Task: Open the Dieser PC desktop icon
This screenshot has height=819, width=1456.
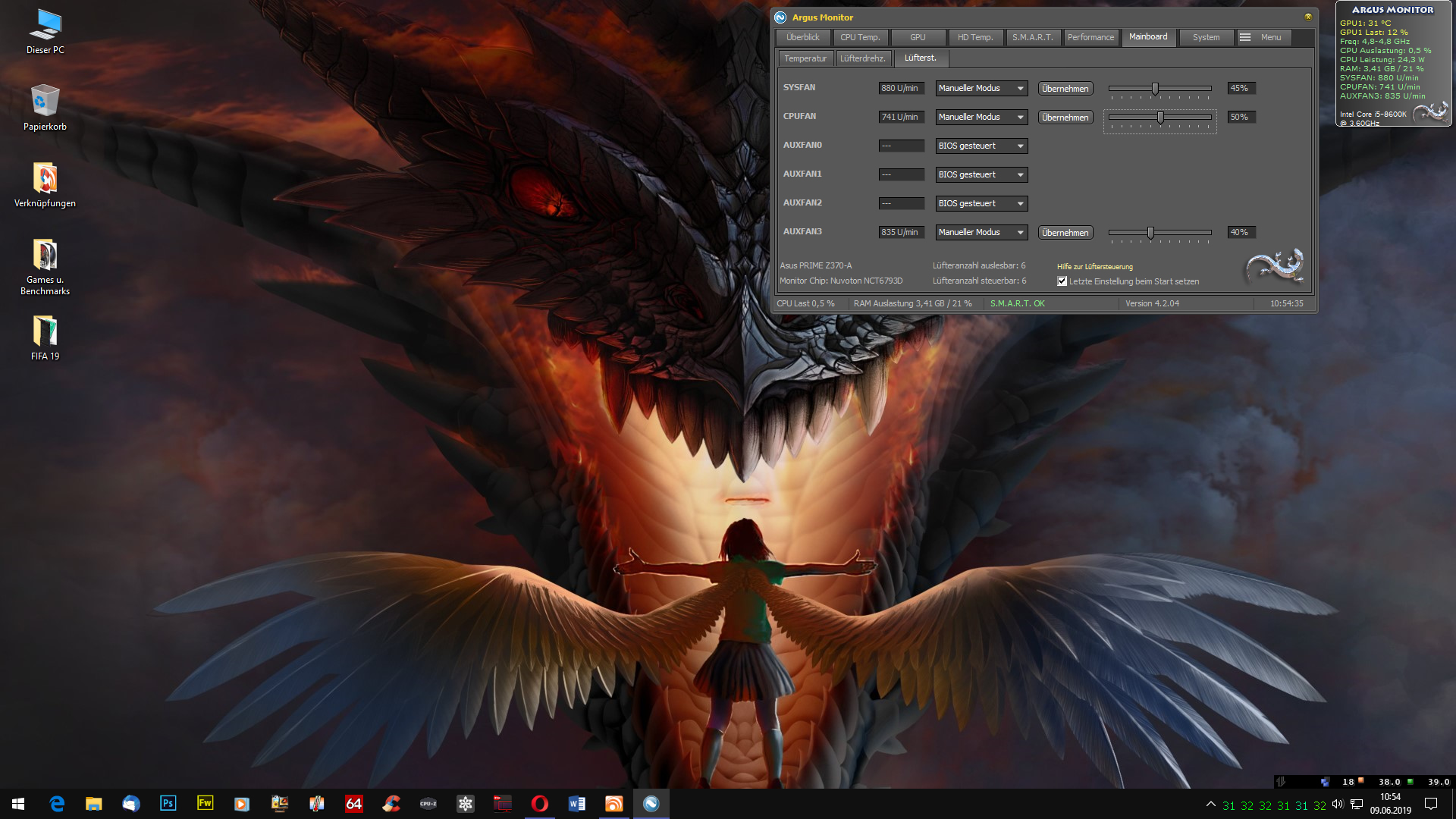Action: click(45, 32)
